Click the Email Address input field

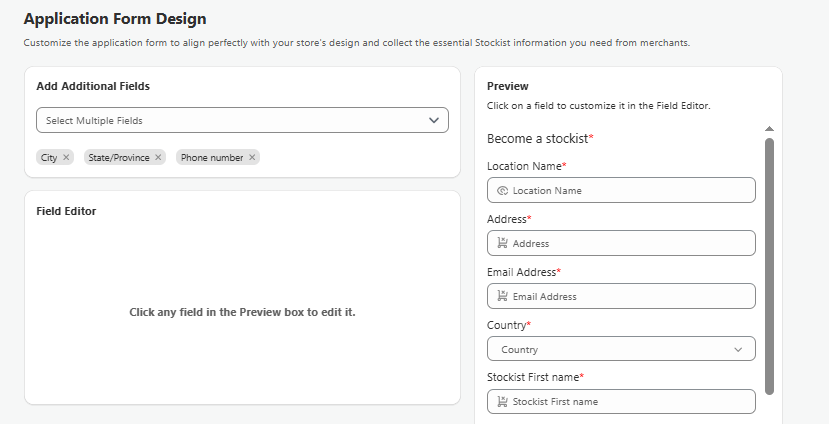(x=630, y=296)
